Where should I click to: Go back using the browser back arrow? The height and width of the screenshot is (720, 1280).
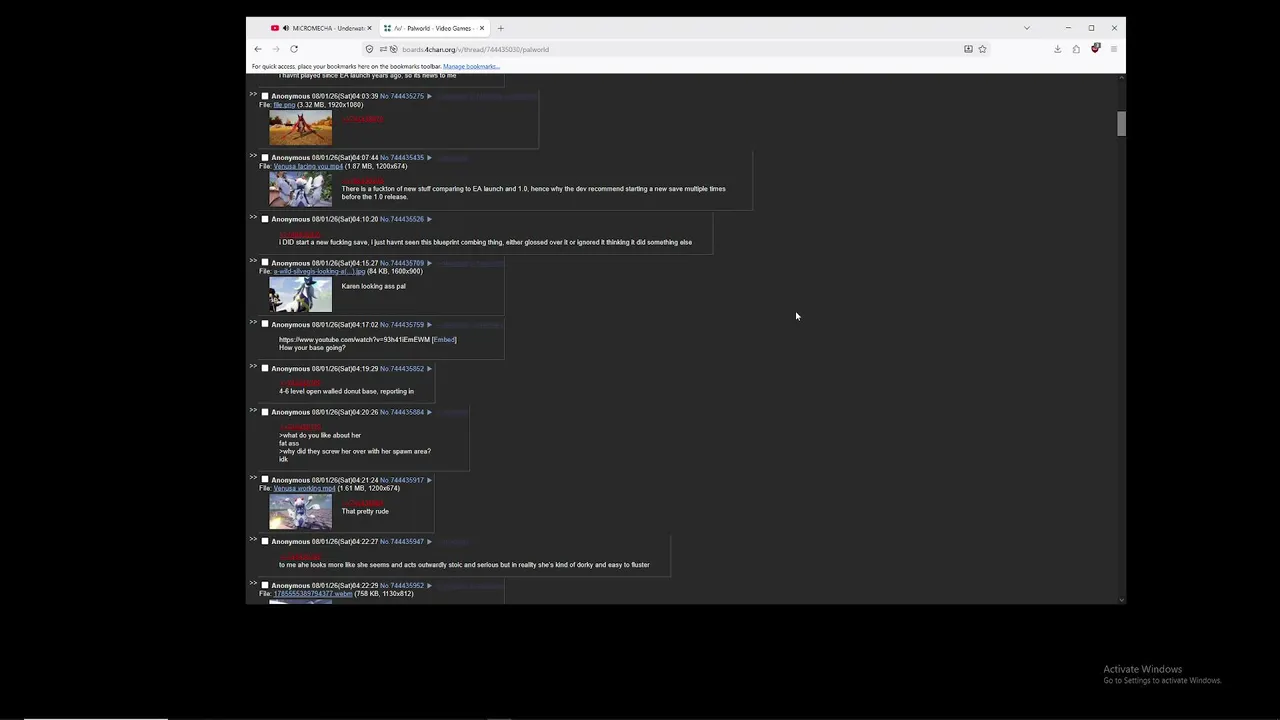[x=258, y=49]
